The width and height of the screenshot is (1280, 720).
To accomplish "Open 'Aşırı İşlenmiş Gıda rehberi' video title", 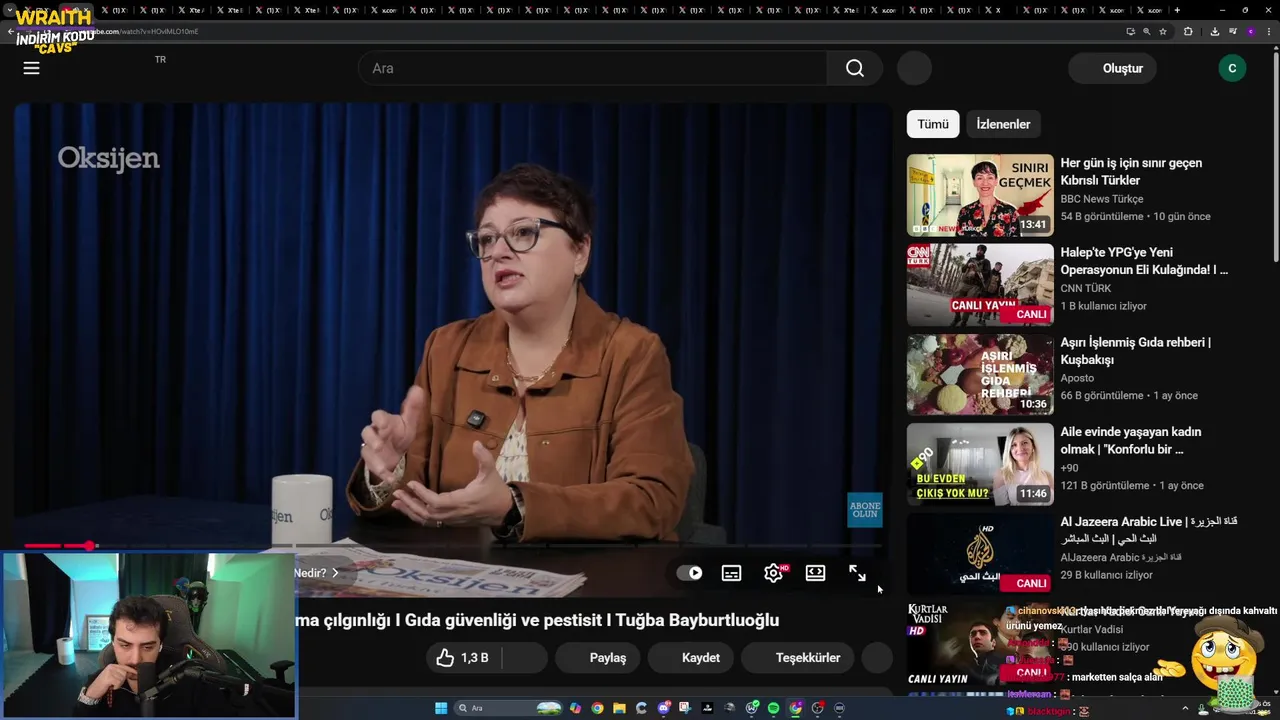I will pos(1135,351).
